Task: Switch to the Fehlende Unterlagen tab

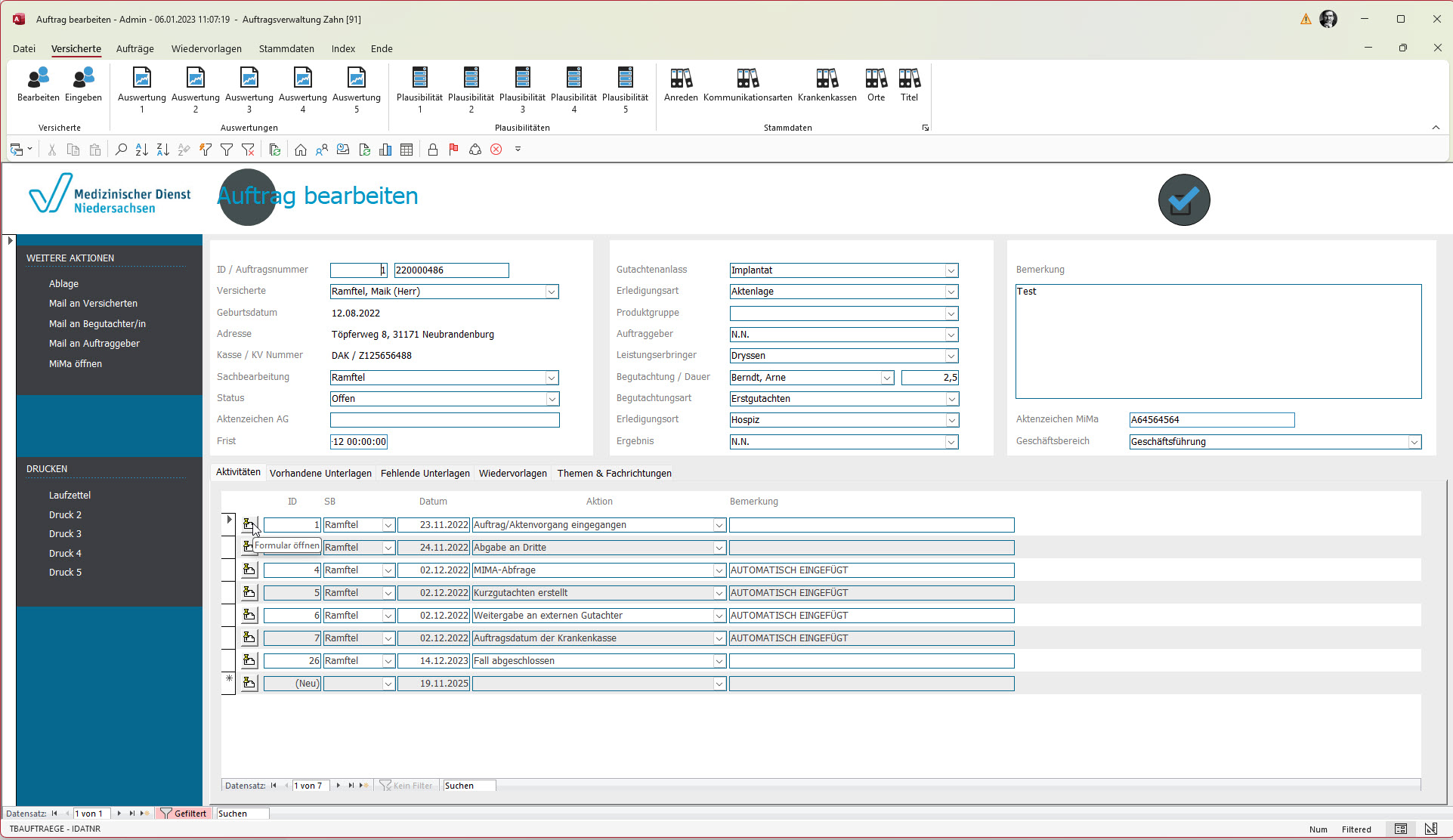Action: tap(425, 473)
